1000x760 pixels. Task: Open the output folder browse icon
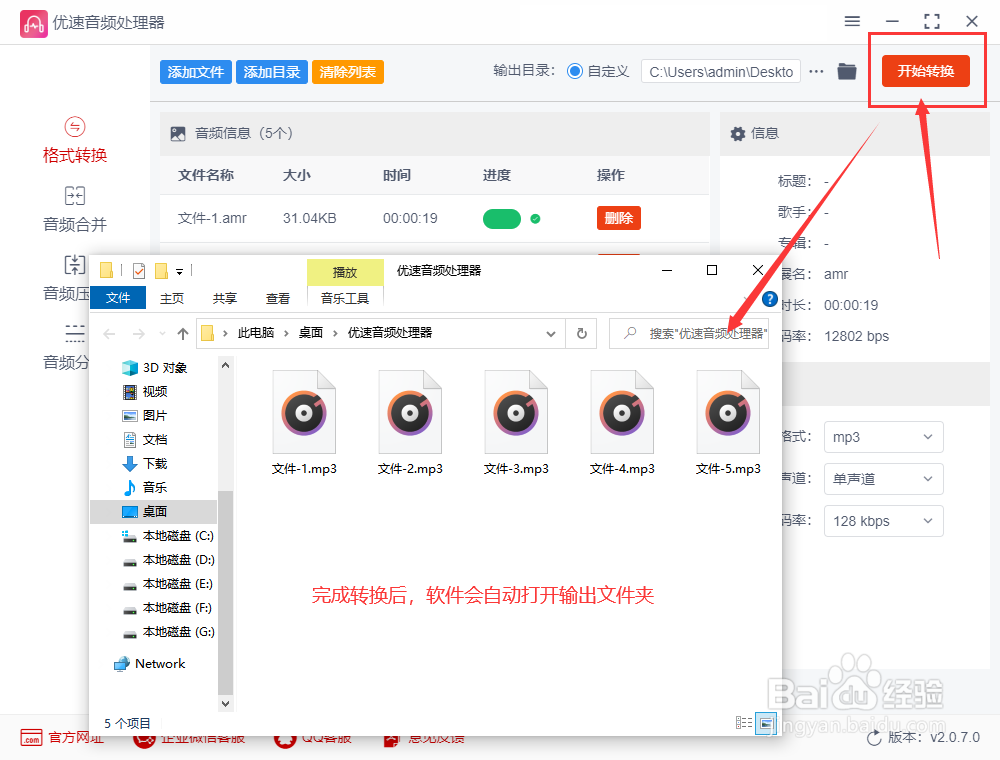[846, 71]
